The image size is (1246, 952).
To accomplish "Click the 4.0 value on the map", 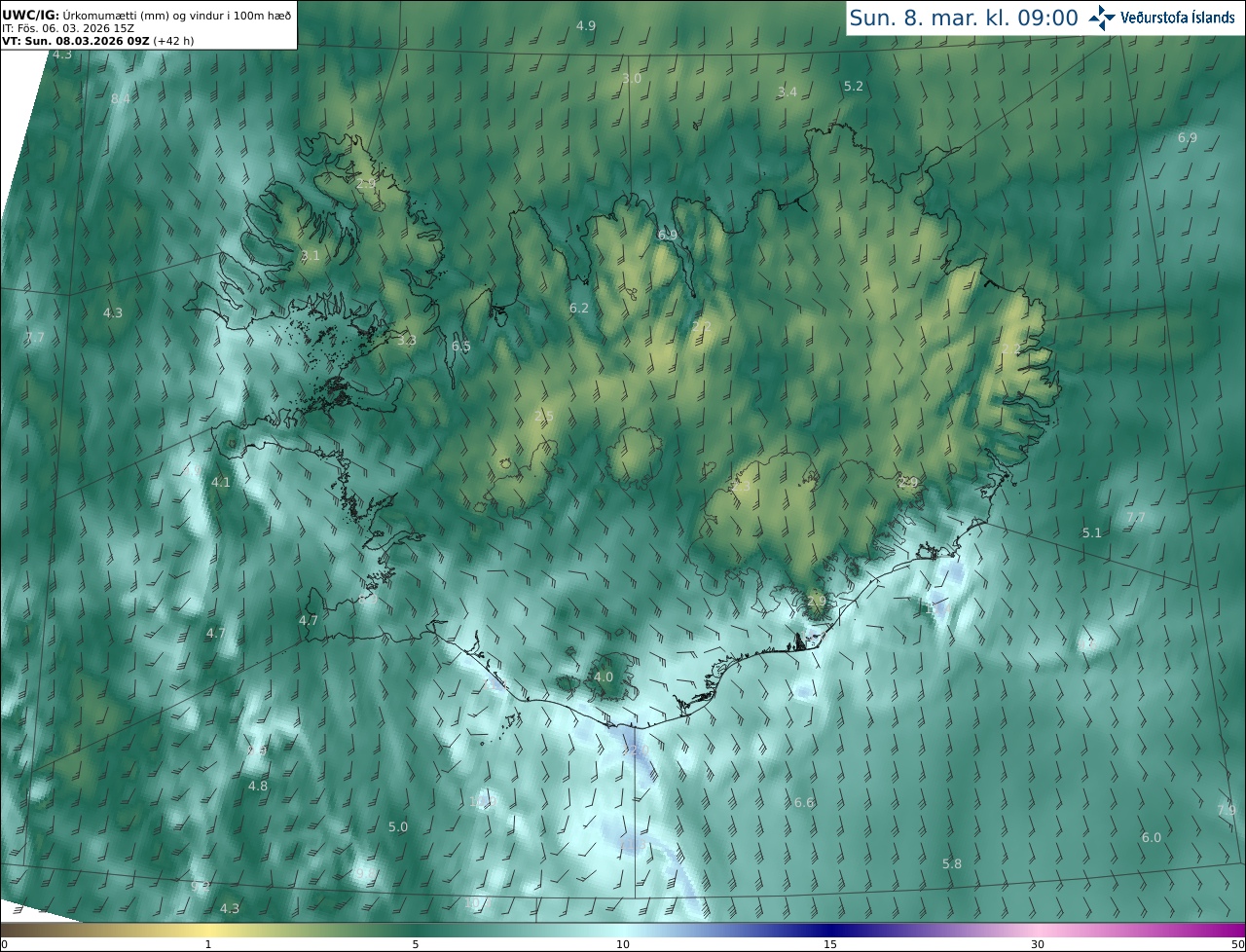I will (x=604, y=677).
